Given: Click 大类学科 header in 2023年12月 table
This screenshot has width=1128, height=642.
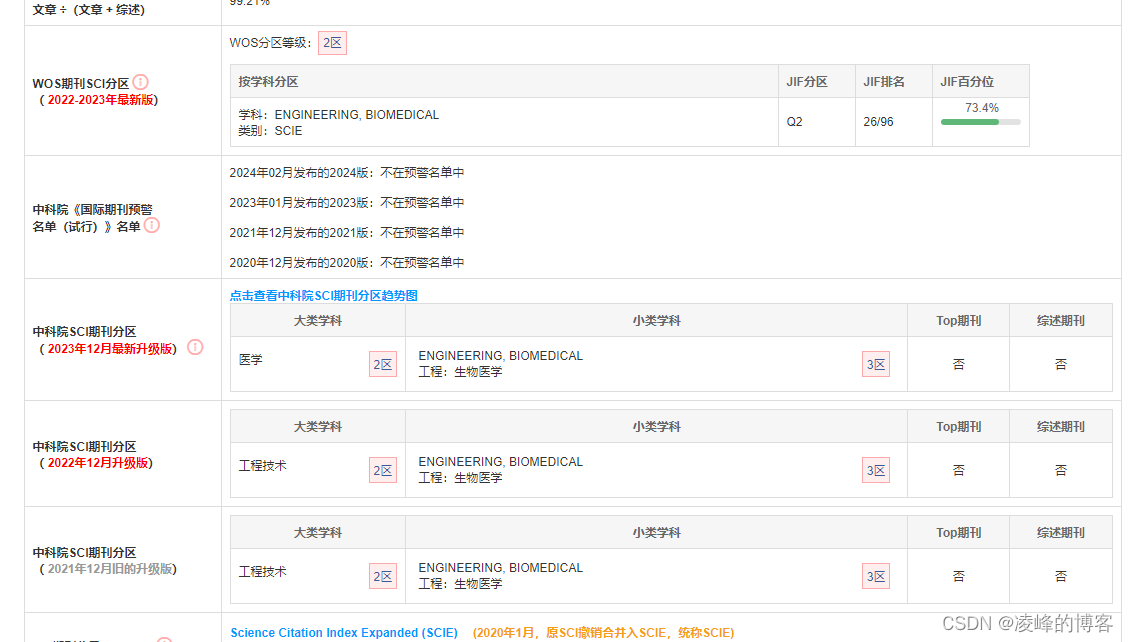Looking at the screenshot, I should [x=317, y=320].
